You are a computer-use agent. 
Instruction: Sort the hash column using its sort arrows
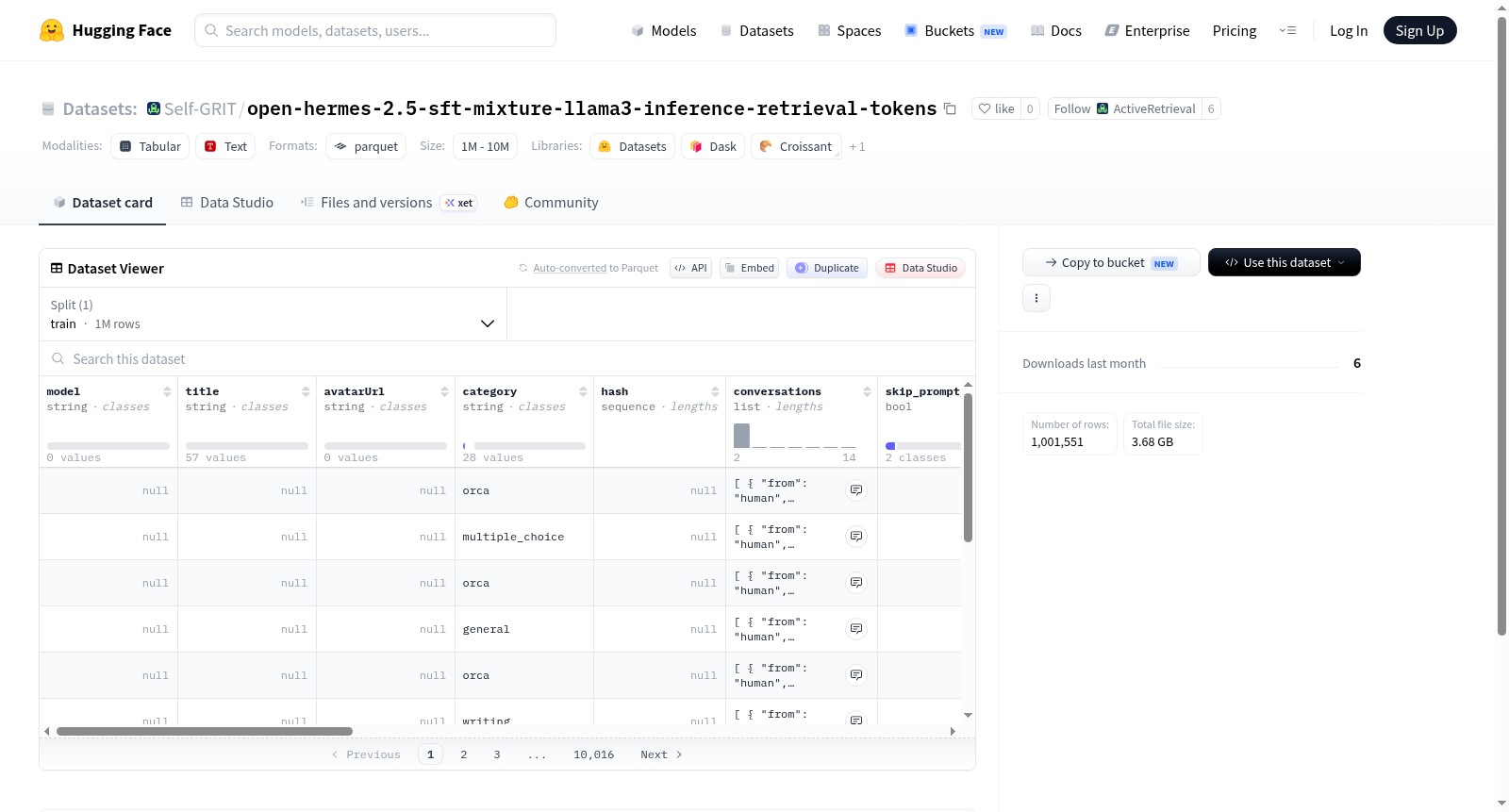point(715,391)
